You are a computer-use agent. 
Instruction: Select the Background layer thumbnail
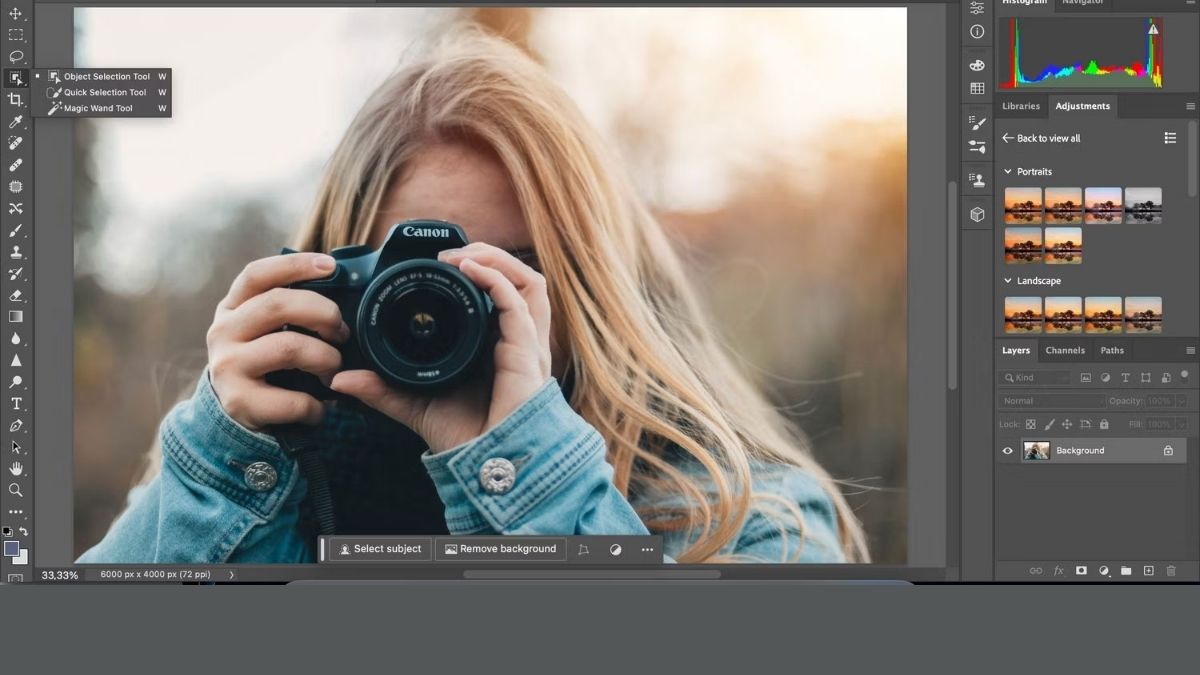point(1036,451)
